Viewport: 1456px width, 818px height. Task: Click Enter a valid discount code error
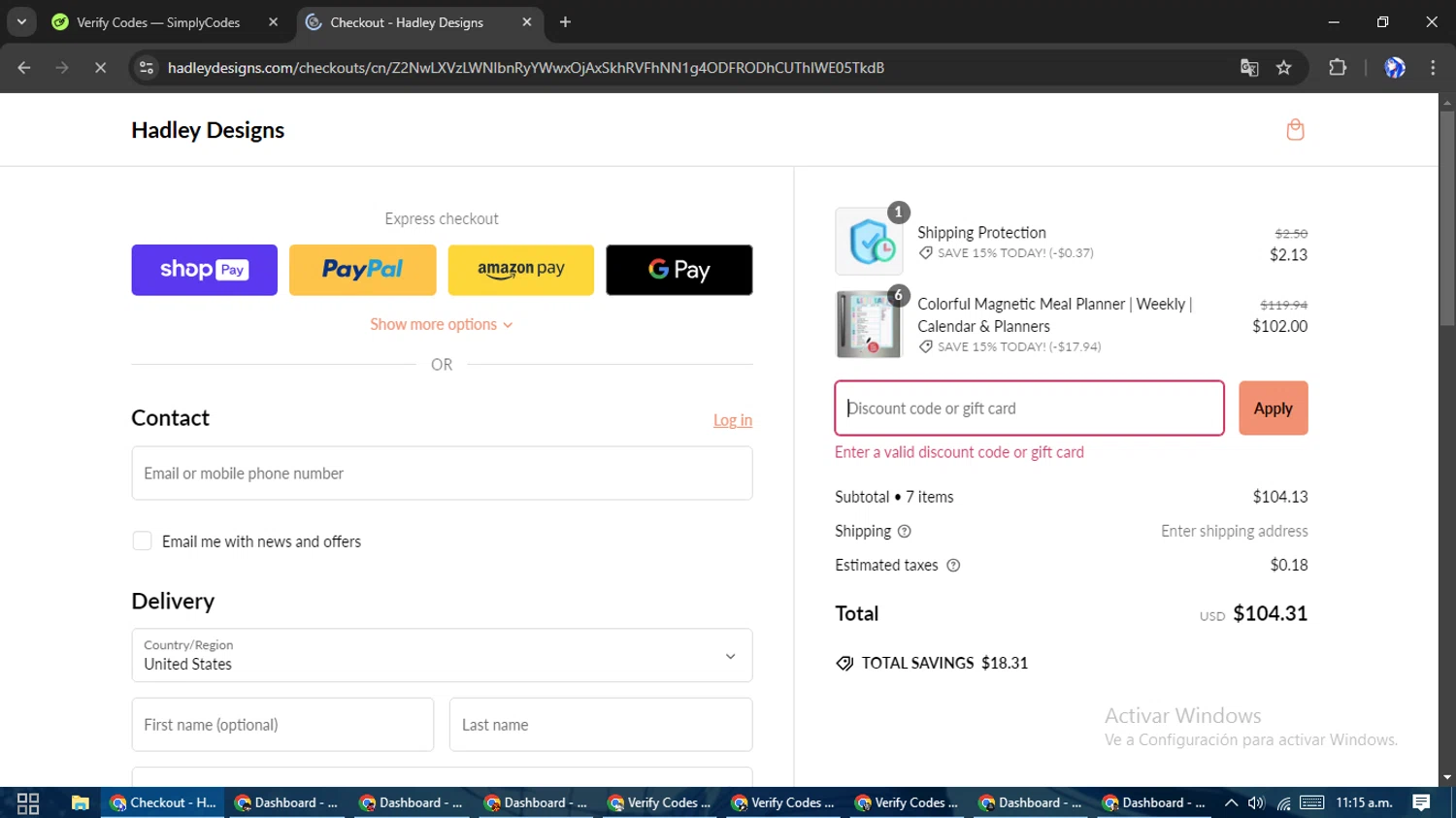pos(959,452)
